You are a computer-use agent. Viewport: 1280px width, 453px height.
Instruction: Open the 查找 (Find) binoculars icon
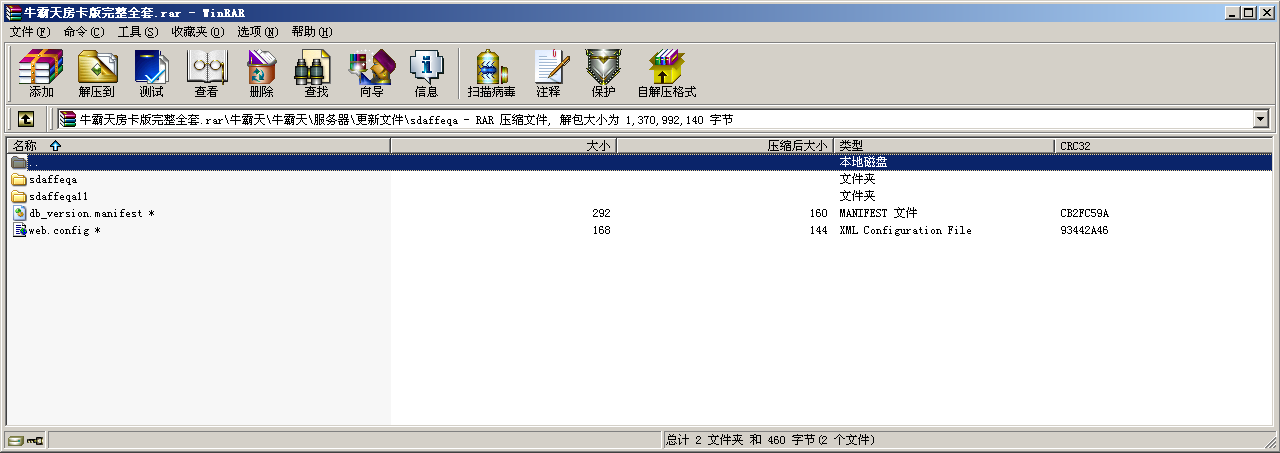316,73
